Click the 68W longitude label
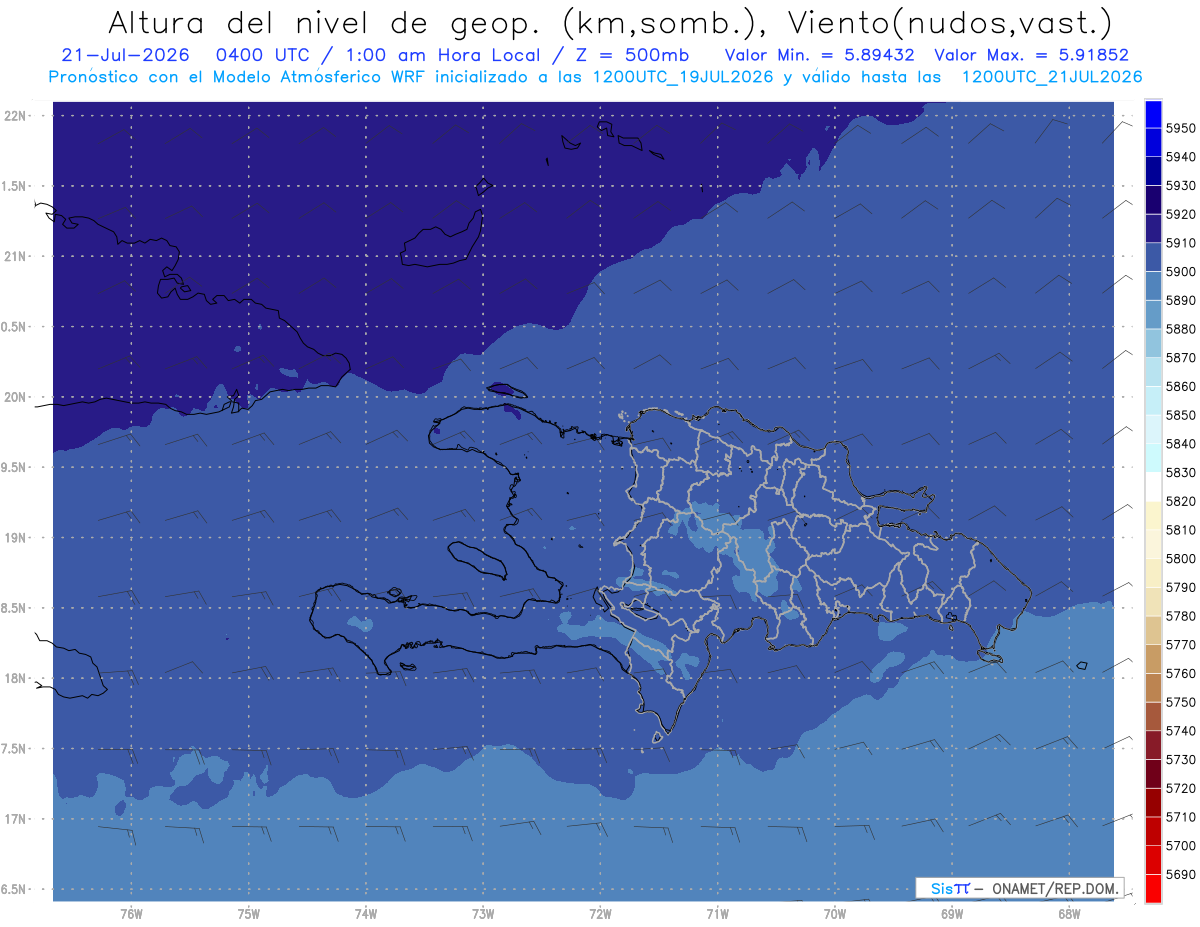 (1069, 914)
